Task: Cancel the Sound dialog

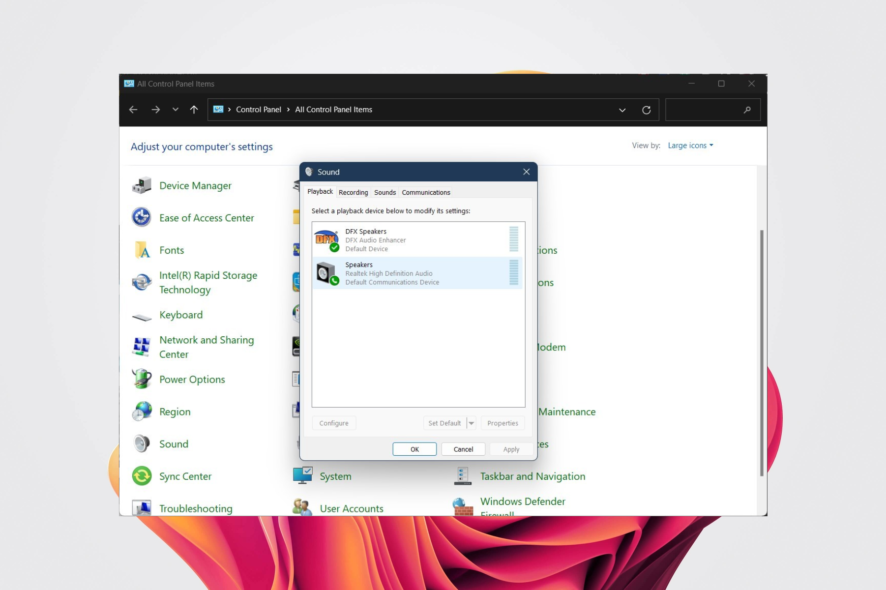Action: pyautogui.click(x=463, y=449)
